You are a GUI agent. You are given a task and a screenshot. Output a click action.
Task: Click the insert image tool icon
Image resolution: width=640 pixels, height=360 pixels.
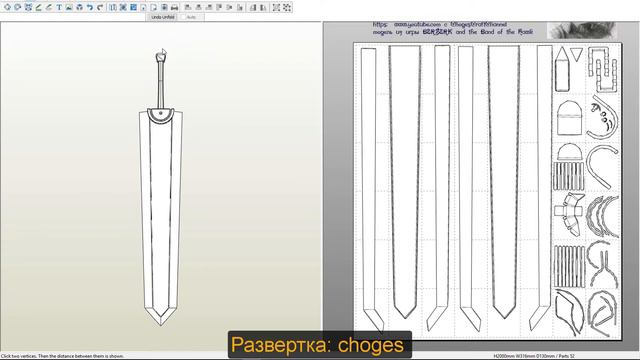click(x=69, y=7)
